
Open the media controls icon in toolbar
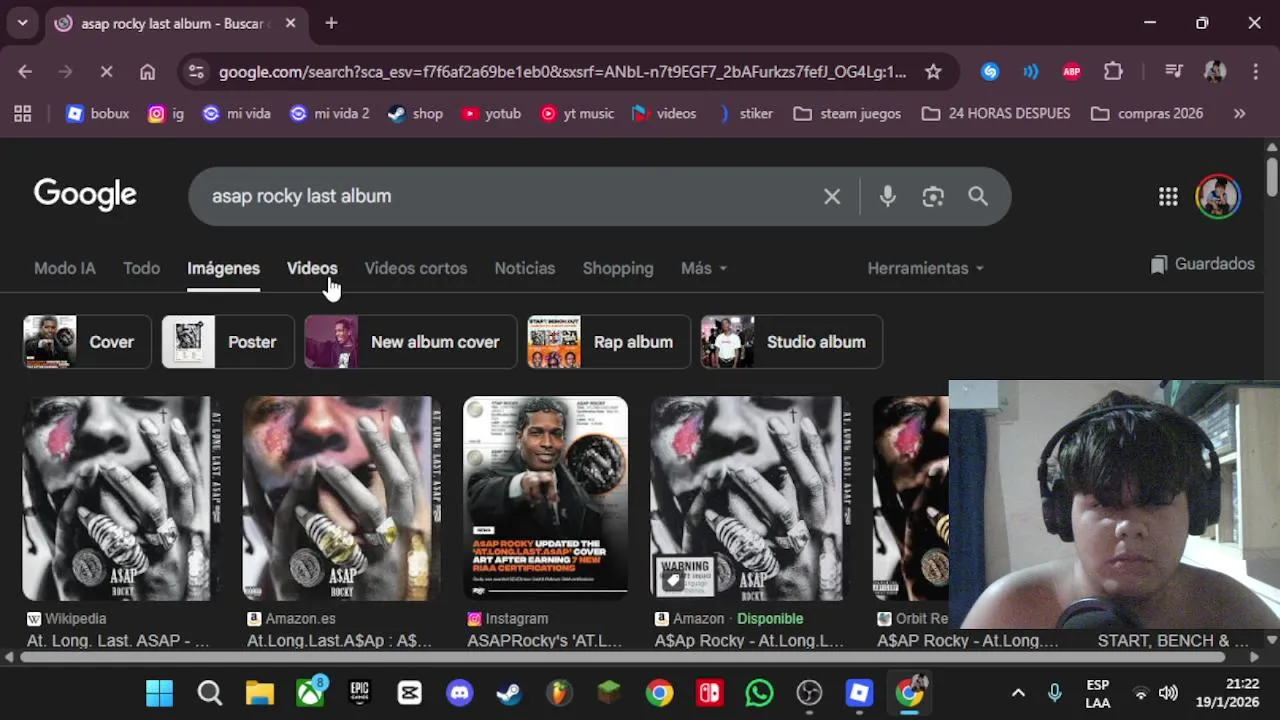tap(1174, 72)
